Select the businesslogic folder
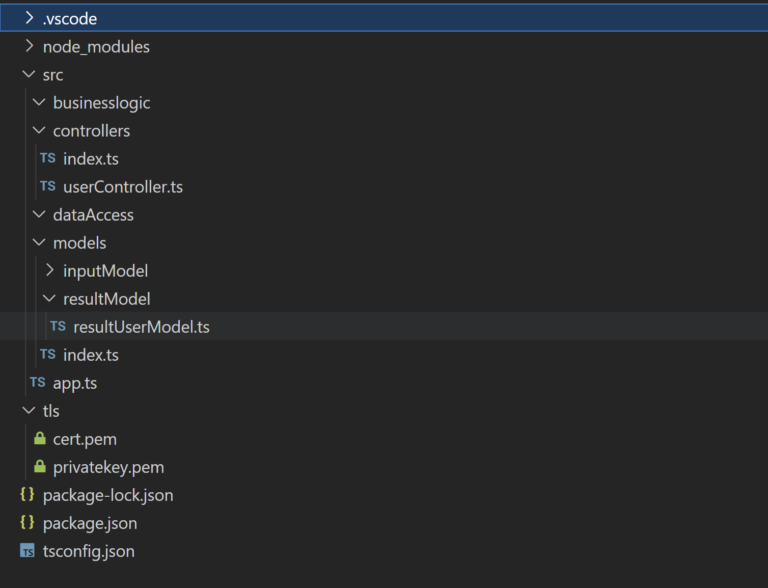 (101, 103)
